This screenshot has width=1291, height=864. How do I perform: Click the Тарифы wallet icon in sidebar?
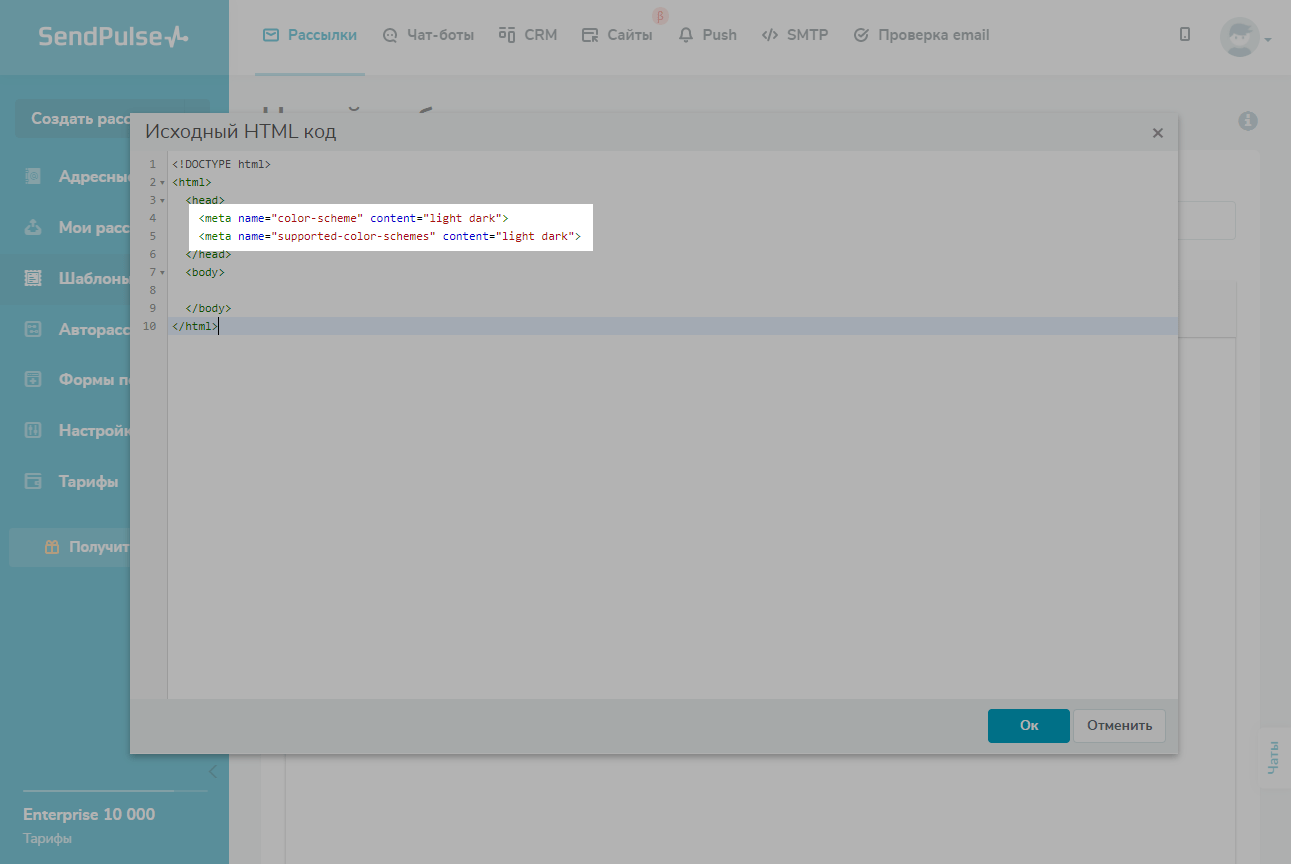pyautogui.click(x=33, y=481)
